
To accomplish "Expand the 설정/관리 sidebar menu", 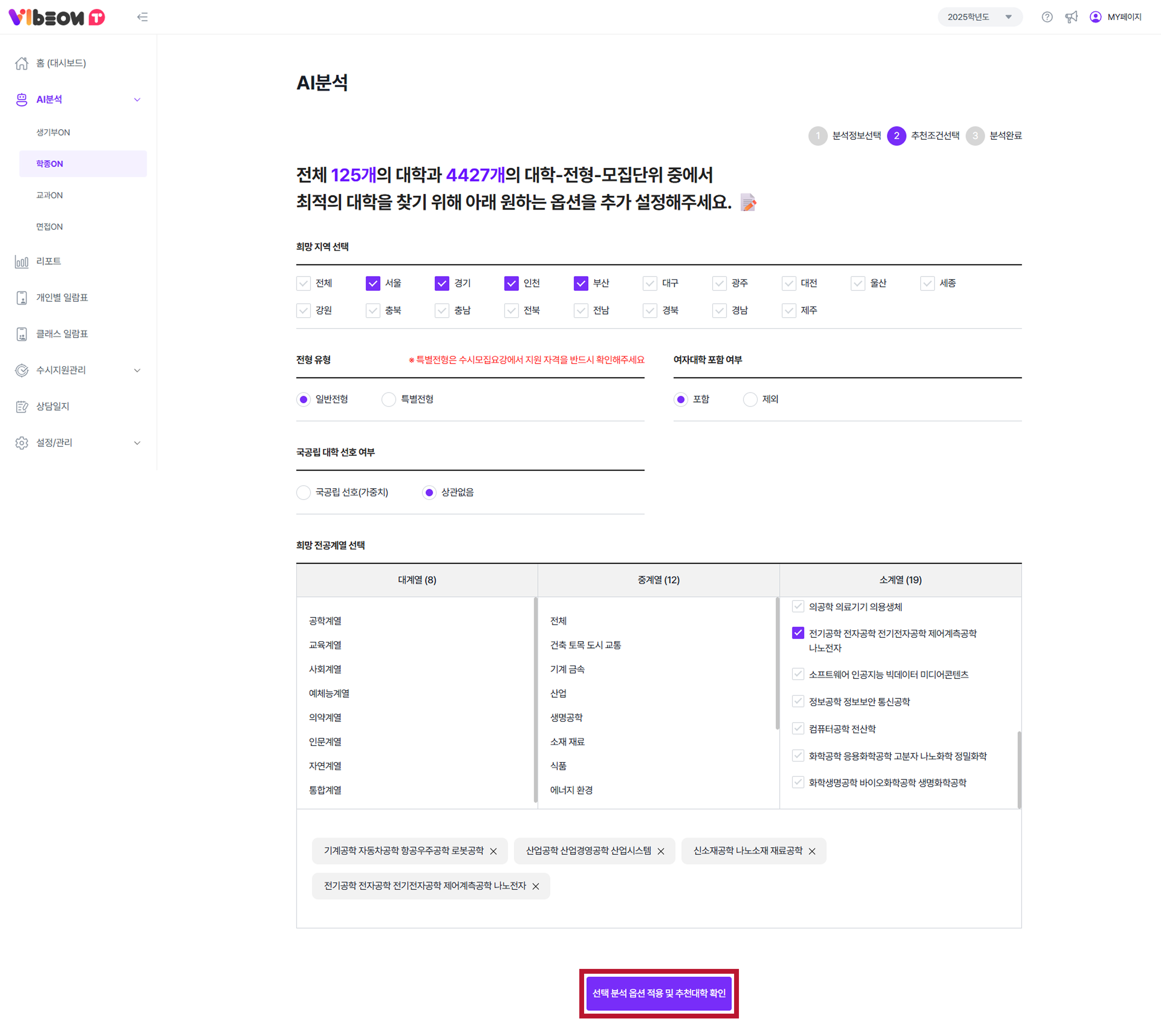I will 137,443.
